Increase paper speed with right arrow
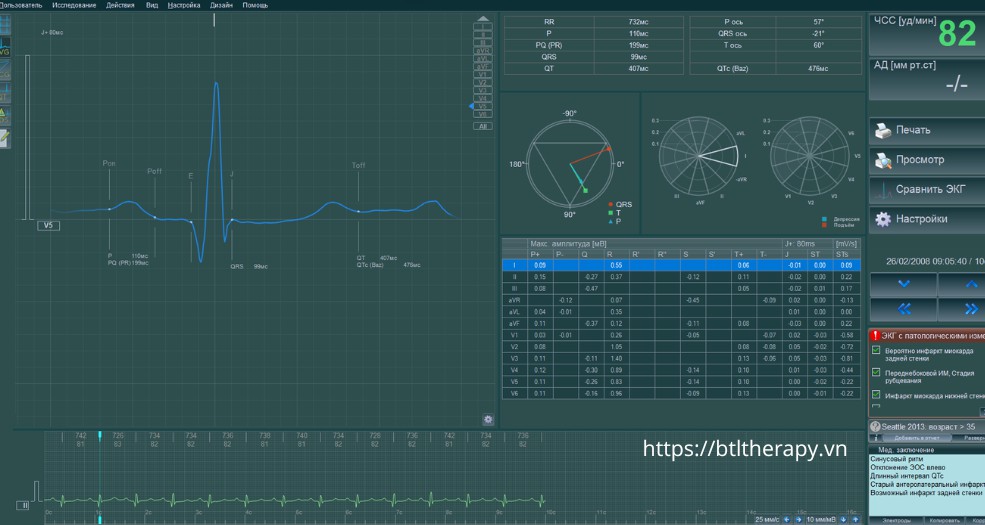Image resolution: width=985 pixels, height=525 pixels. [x=798, y=519]
